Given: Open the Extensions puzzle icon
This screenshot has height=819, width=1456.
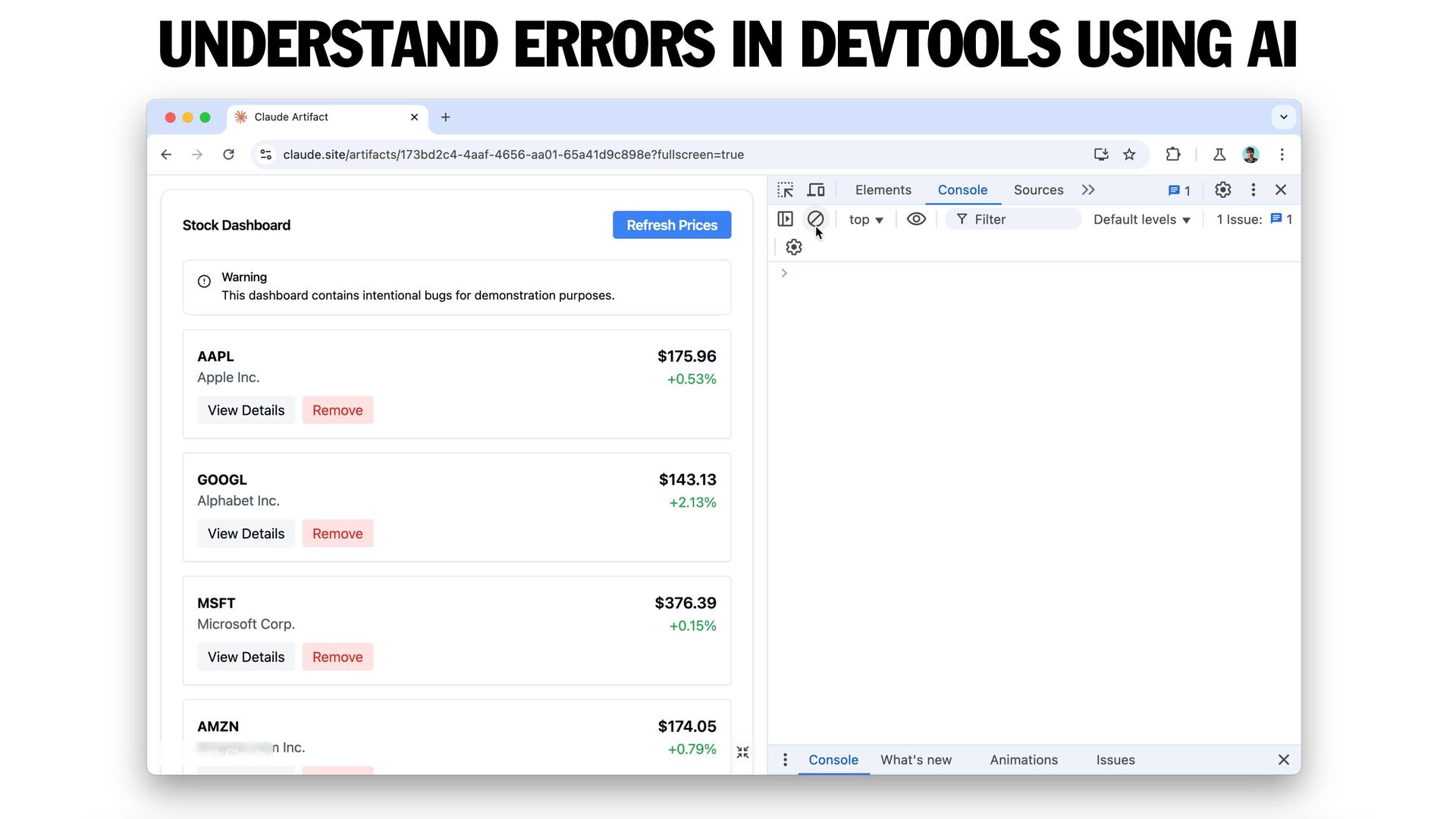Looking at the screenshot, I should point(1173,155).
